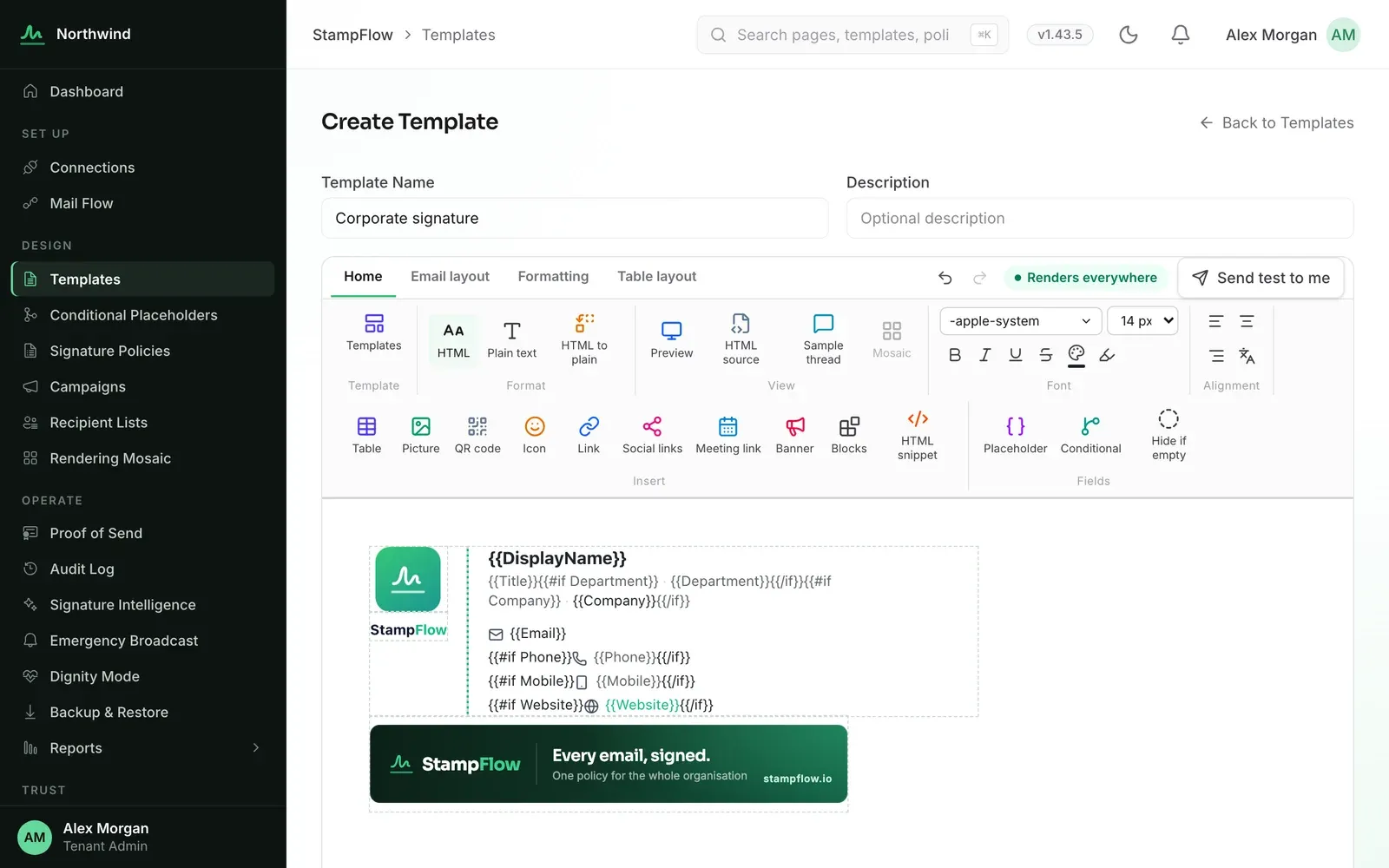Insert Social links
Image resolution: width=1389 pixels, height=868 pixels.
652,435
